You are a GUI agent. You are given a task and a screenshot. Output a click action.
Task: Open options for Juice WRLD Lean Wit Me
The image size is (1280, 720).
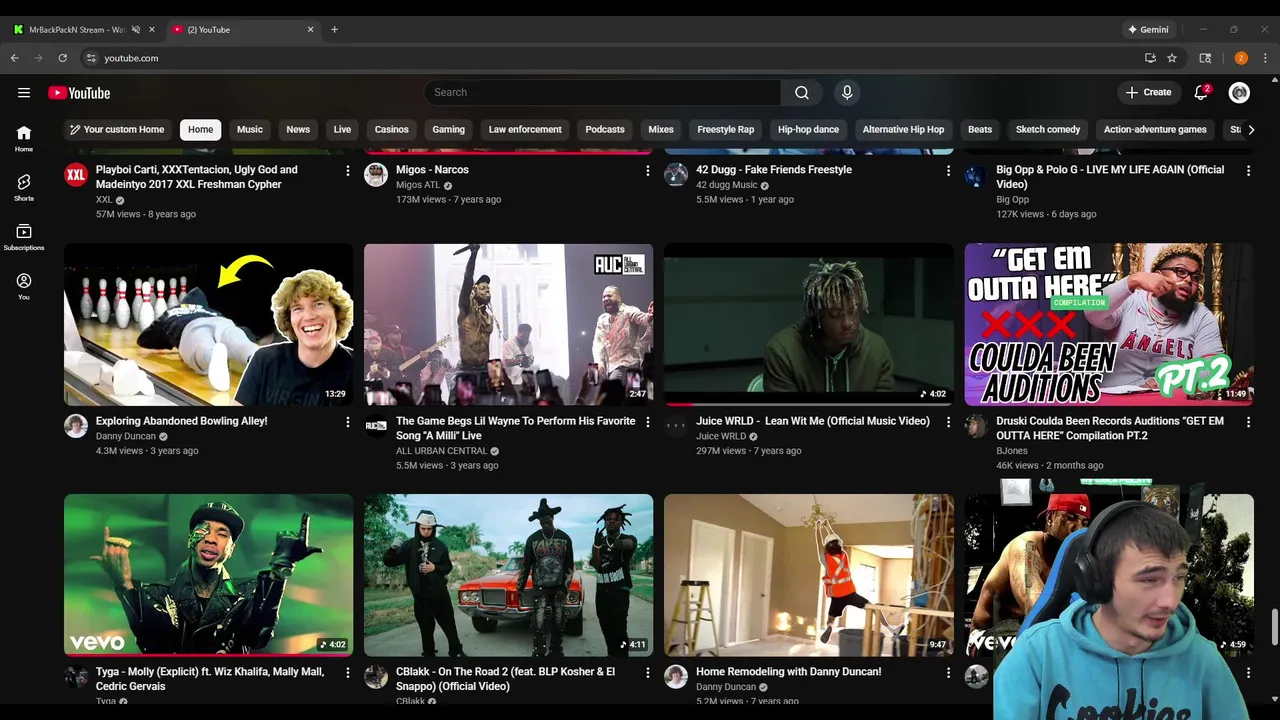(x=948, y=422)
